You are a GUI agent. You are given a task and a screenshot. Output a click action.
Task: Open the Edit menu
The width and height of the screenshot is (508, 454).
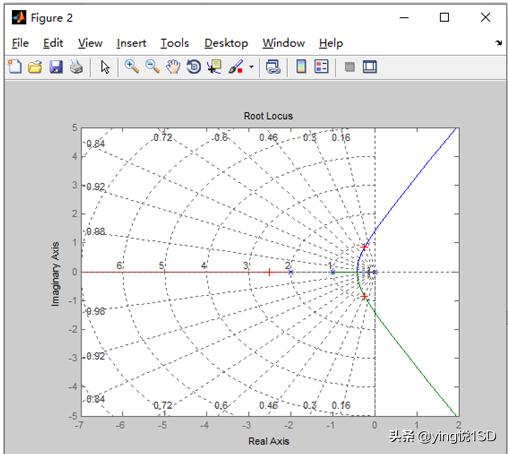point(53,43)
